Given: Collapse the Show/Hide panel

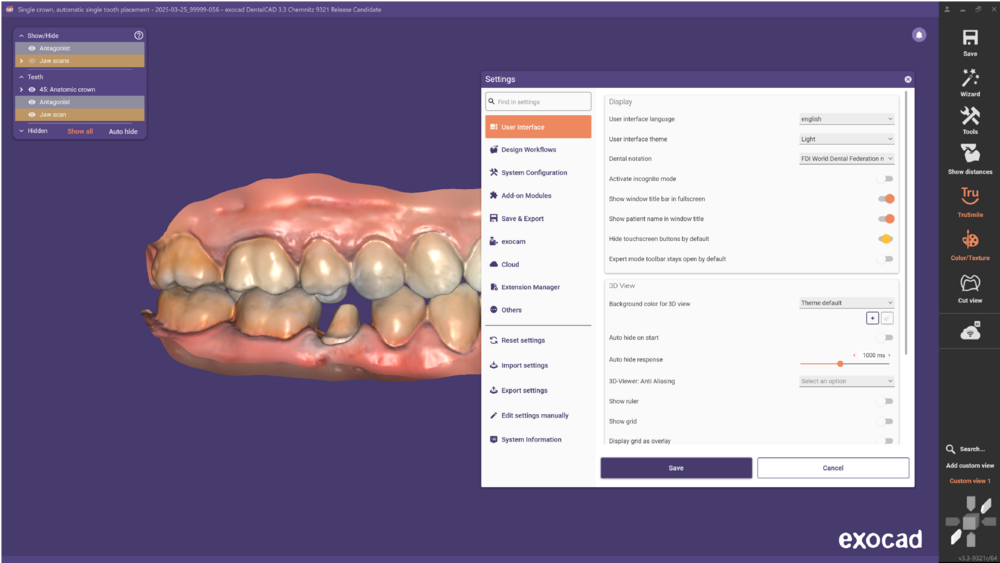Looking at the screenshot, I should [x=21, y=36].
